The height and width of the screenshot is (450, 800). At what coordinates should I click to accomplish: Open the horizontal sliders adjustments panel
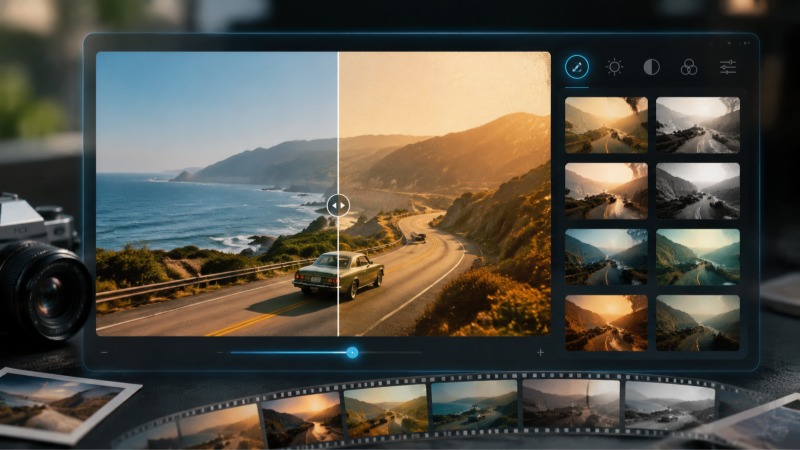728,67
